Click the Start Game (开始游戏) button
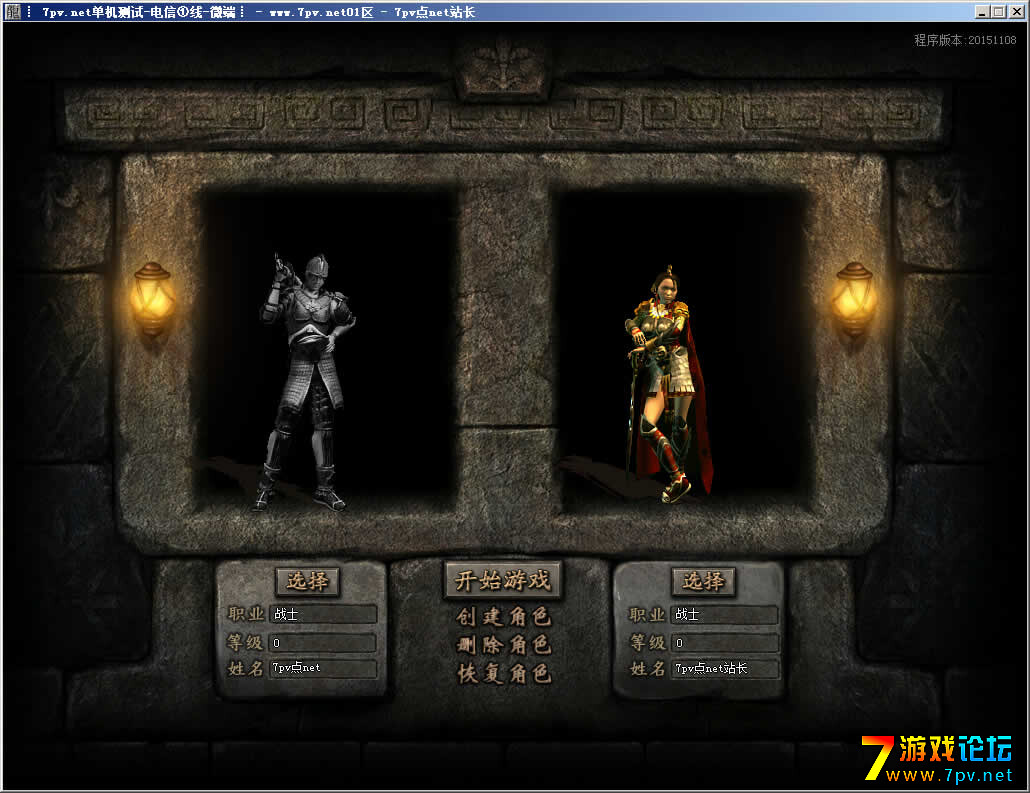Image resolution: width=1030 pixels, height=793 pixels. coord(503,580)
